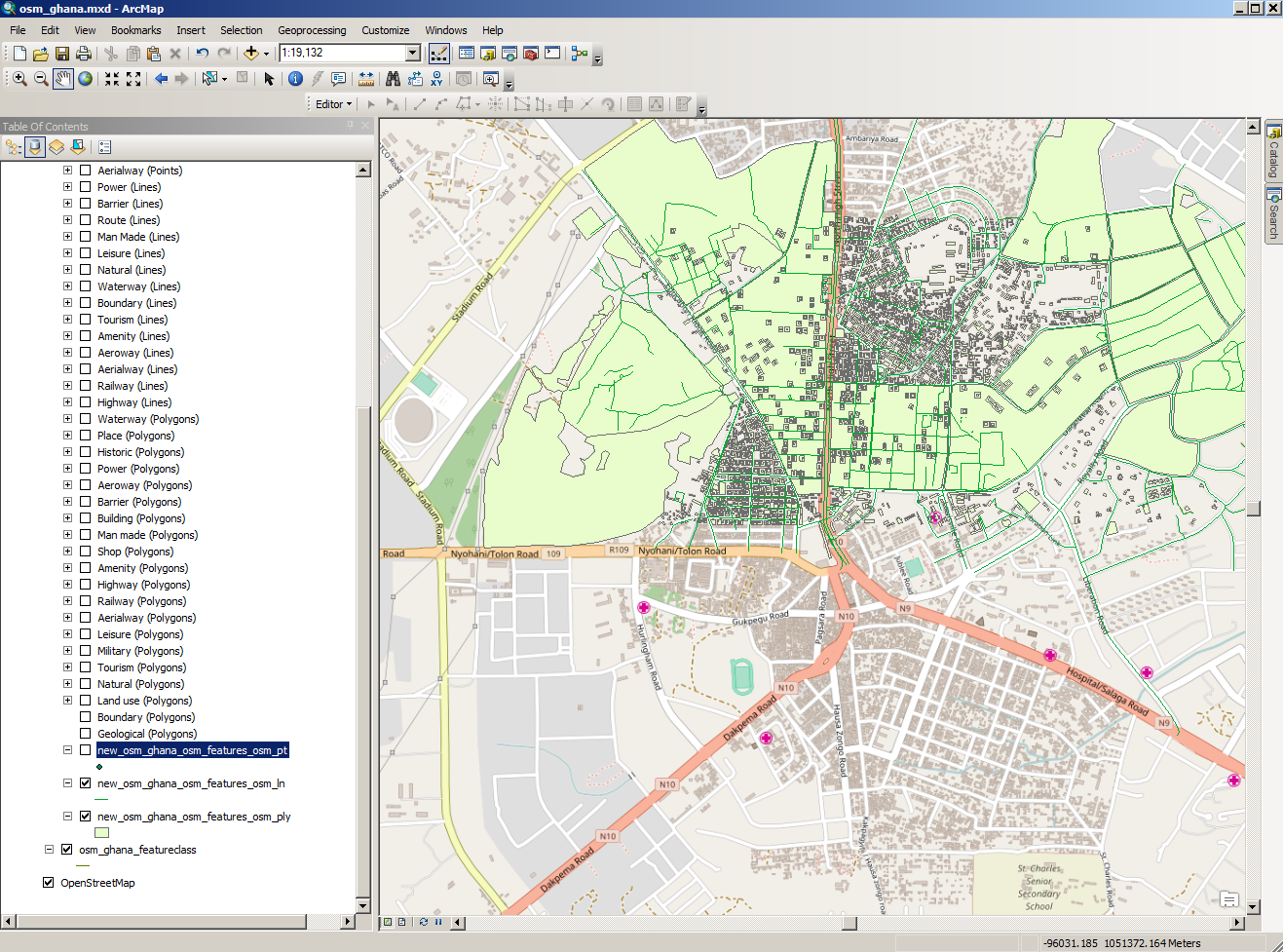Click the Full Extent globe icon
The height and width of the screenshot is (952, 1283).
coord(86,79)
